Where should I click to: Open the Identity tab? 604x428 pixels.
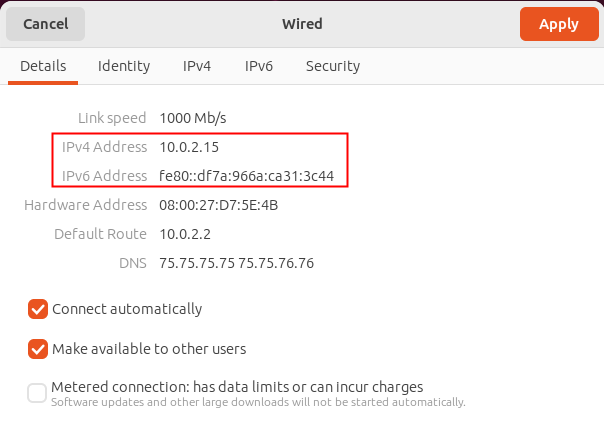(124, 66)
